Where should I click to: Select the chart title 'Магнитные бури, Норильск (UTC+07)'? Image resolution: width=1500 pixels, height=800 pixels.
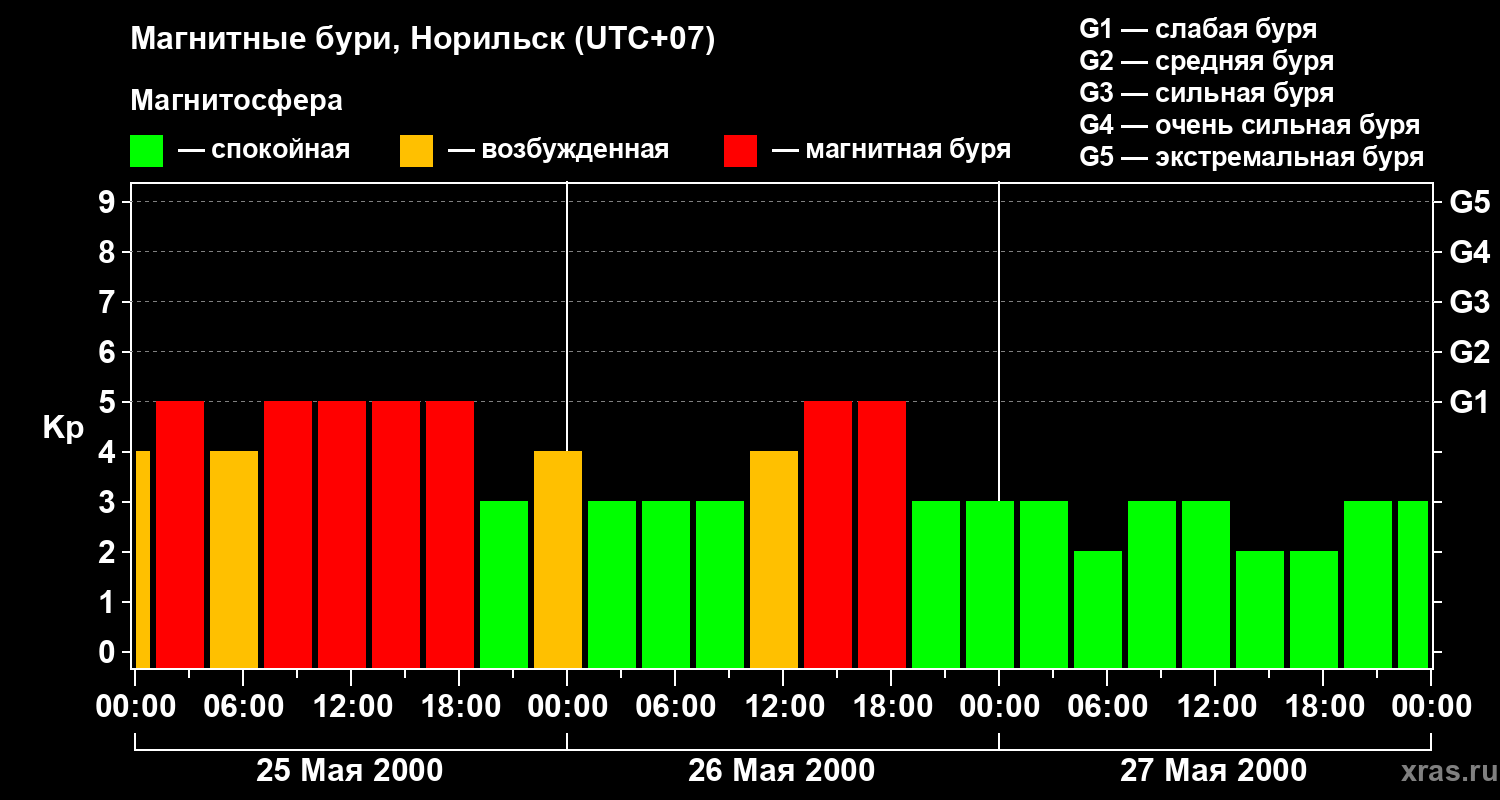[423, 40]
